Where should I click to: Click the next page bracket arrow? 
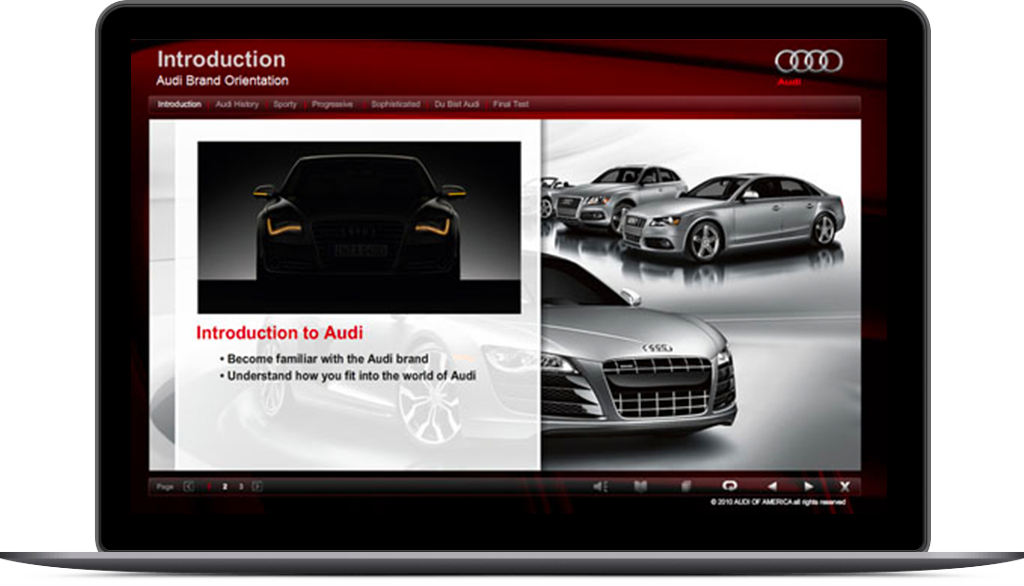(258, 487)
